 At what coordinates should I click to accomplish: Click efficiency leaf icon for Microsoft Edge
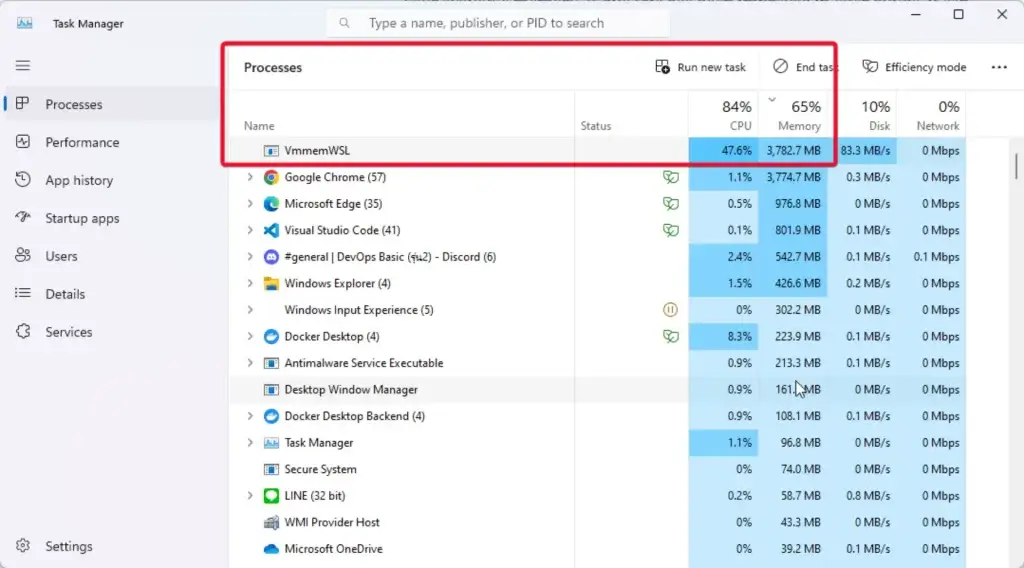[671, 204]
